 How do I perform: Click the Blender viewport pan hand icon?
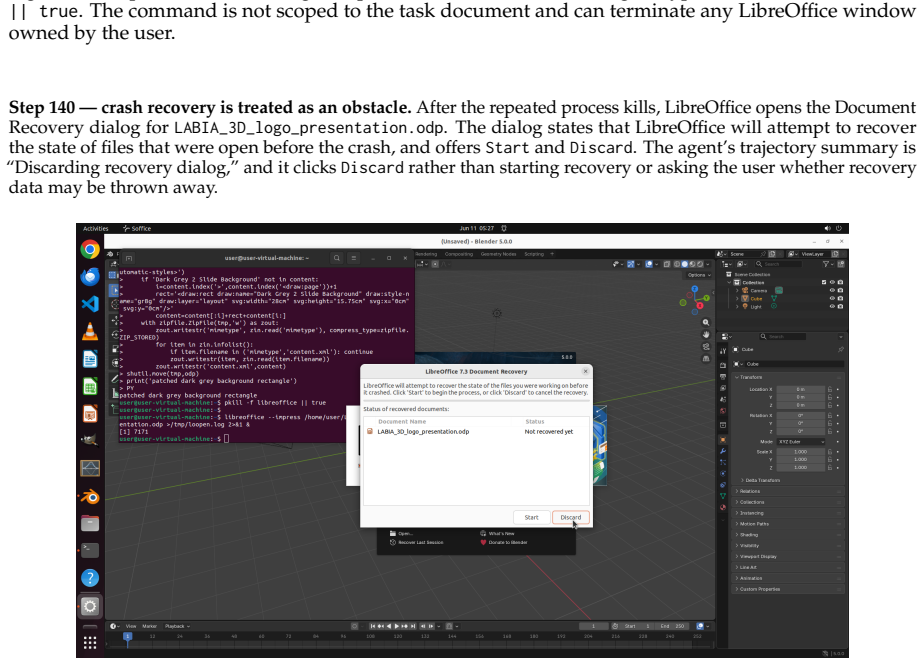pyautogui.click(x=706, y=334)
